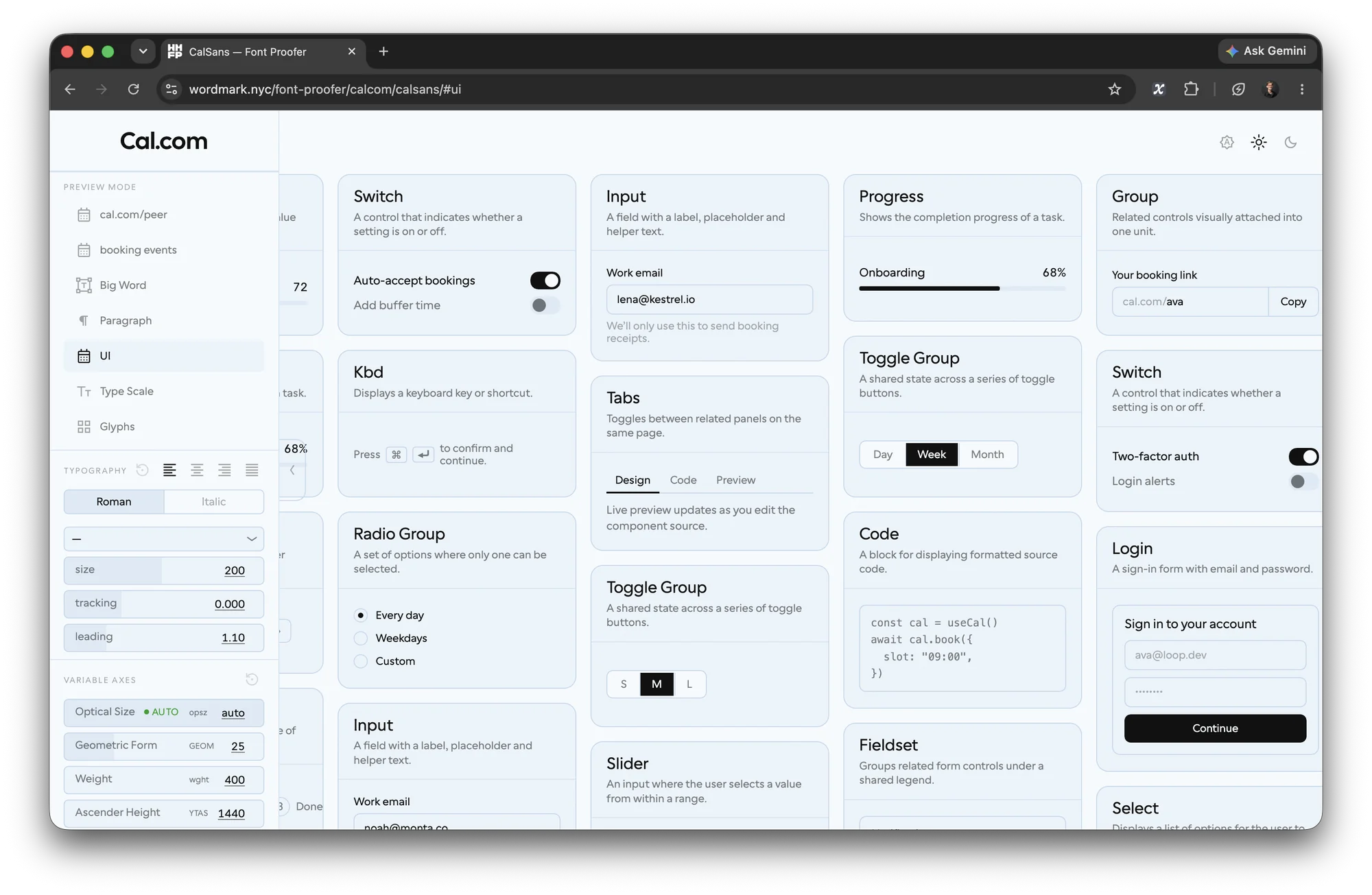The image size is (1372, 895).
Task: Align text center icon
Action: (x=197, y=470)
